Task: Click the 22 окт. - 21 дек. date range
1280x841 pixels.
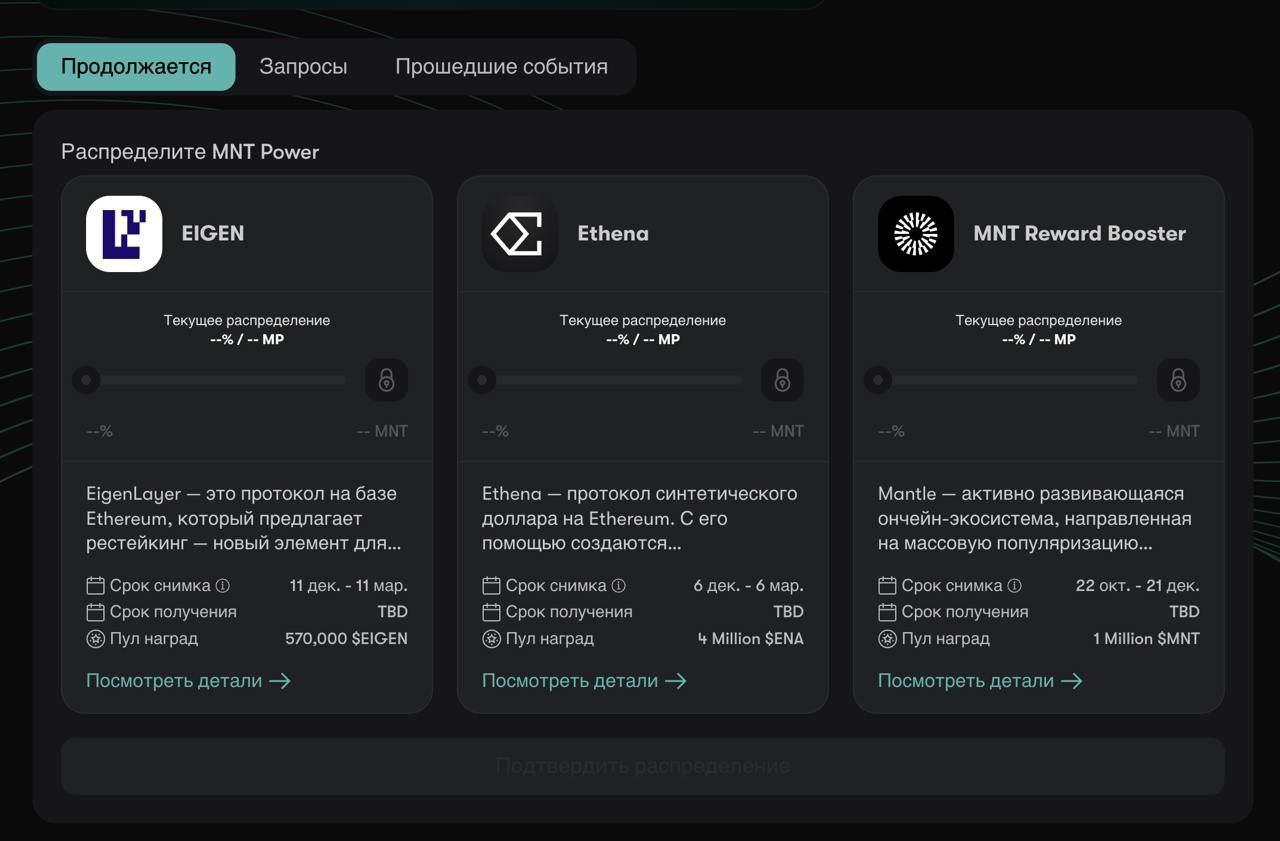Action: coord(1138,586)
